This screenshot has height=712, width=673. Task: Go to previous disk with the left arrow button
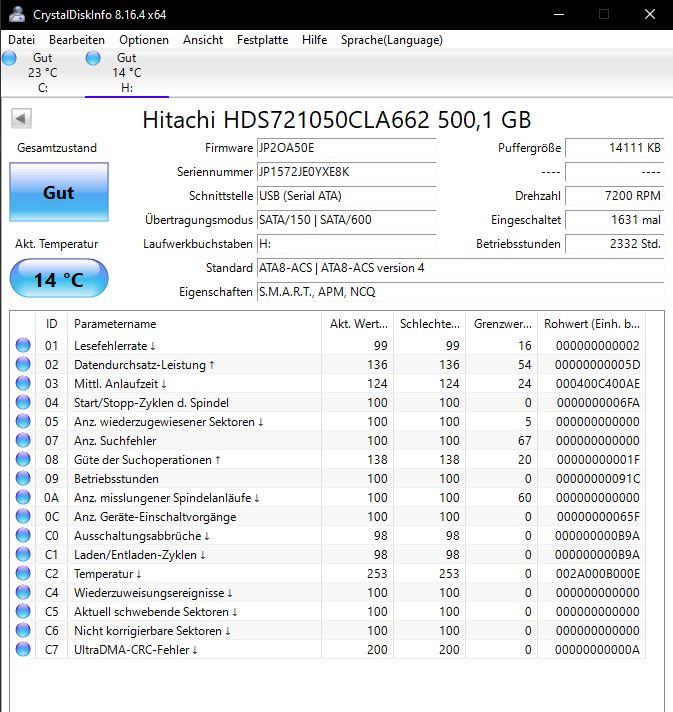(x=21, y=119)
